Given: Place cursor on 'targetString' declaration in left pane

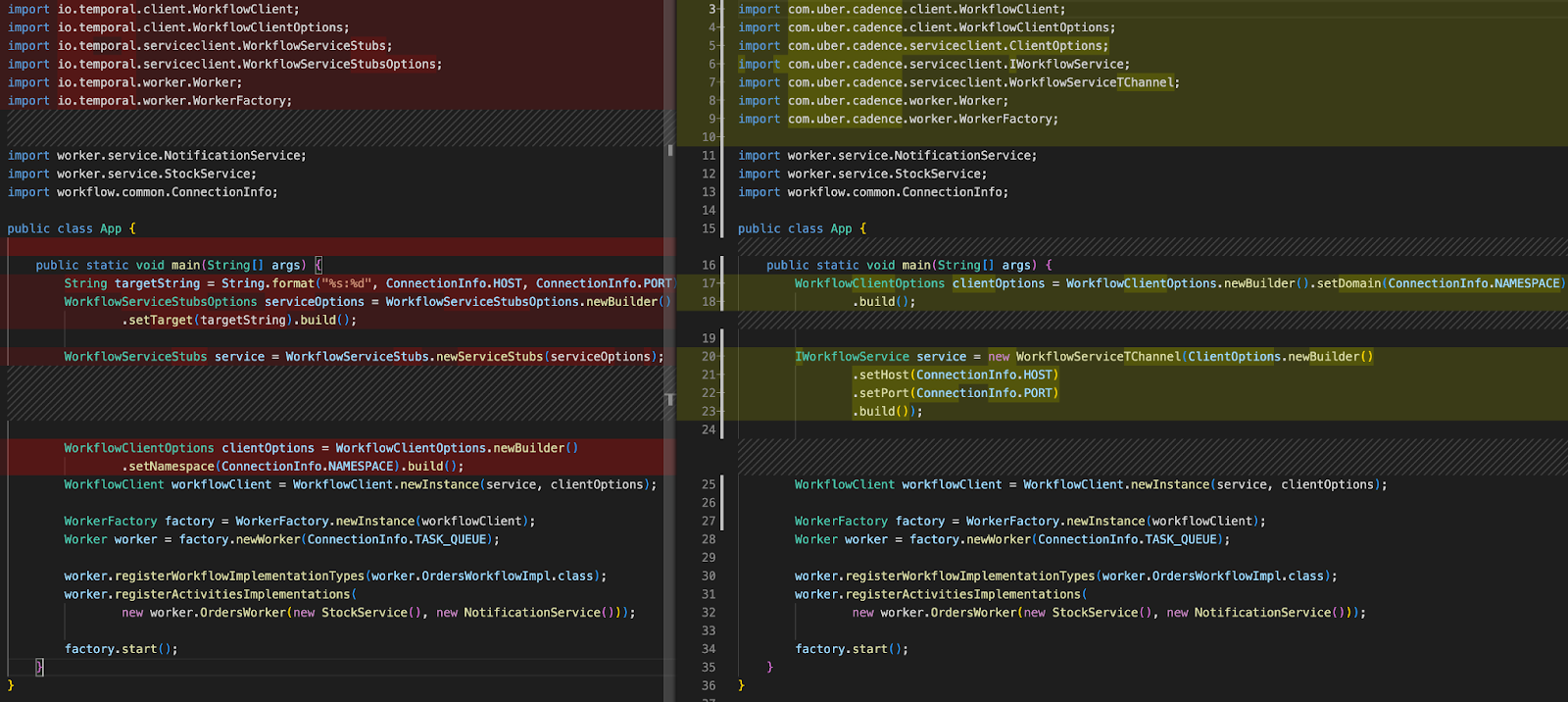Looking at the screenshot, I should [157, 283].
